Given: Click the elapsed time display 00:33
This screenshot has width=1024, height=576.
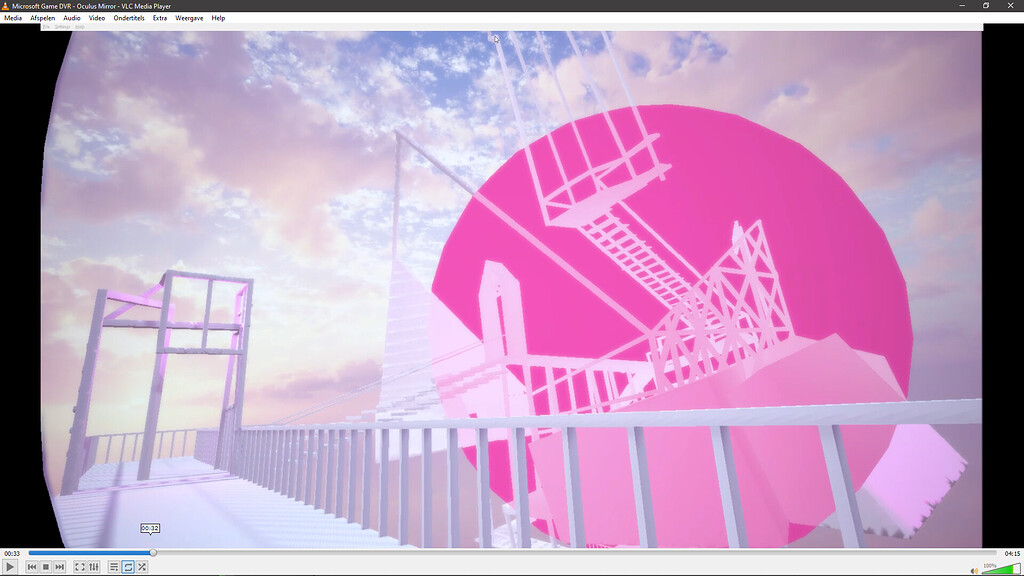Looking at the screenshot, I should point(14,551).
